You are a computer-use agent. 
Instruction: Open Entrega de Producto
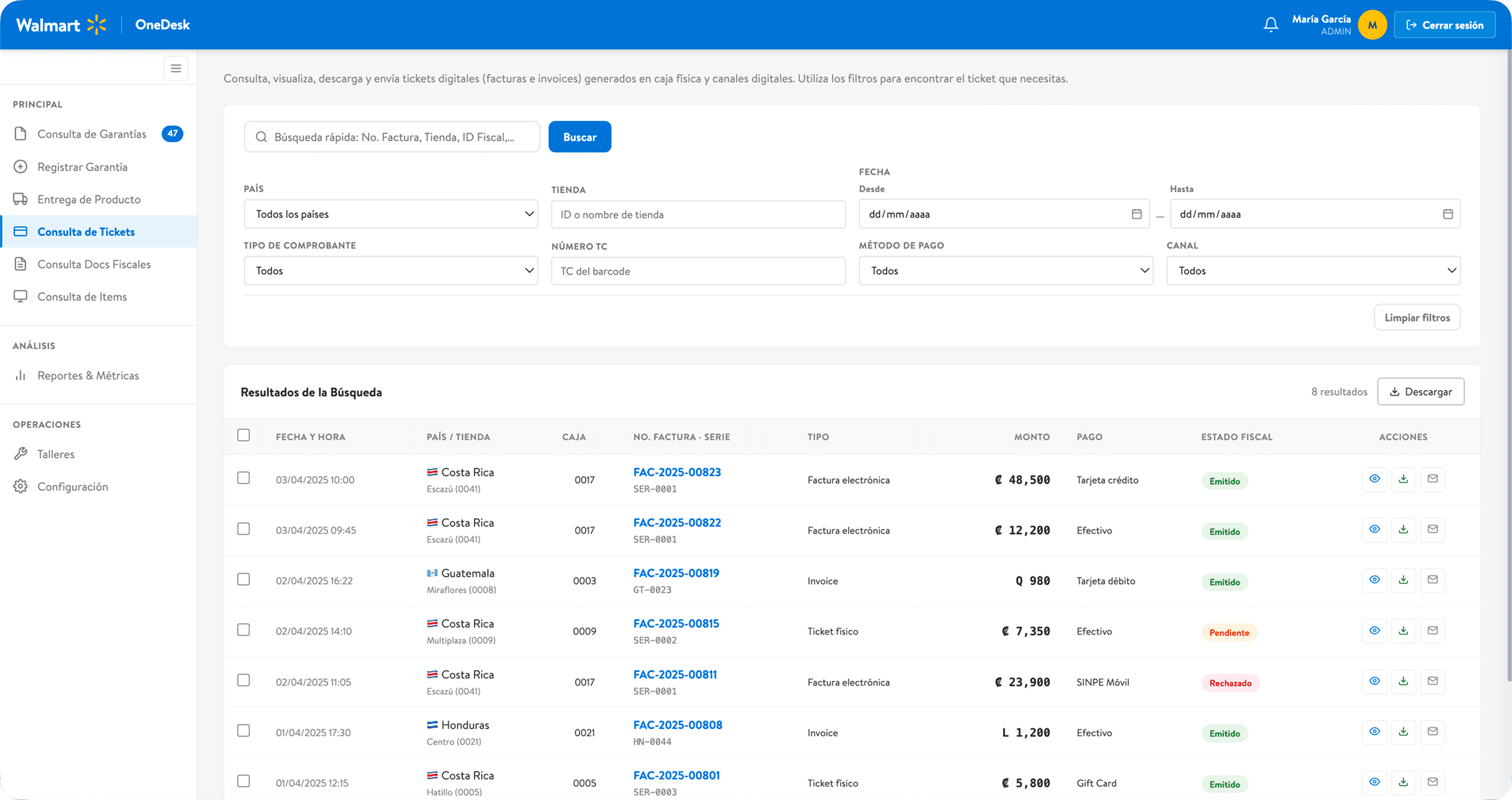[x=99, y=199]
